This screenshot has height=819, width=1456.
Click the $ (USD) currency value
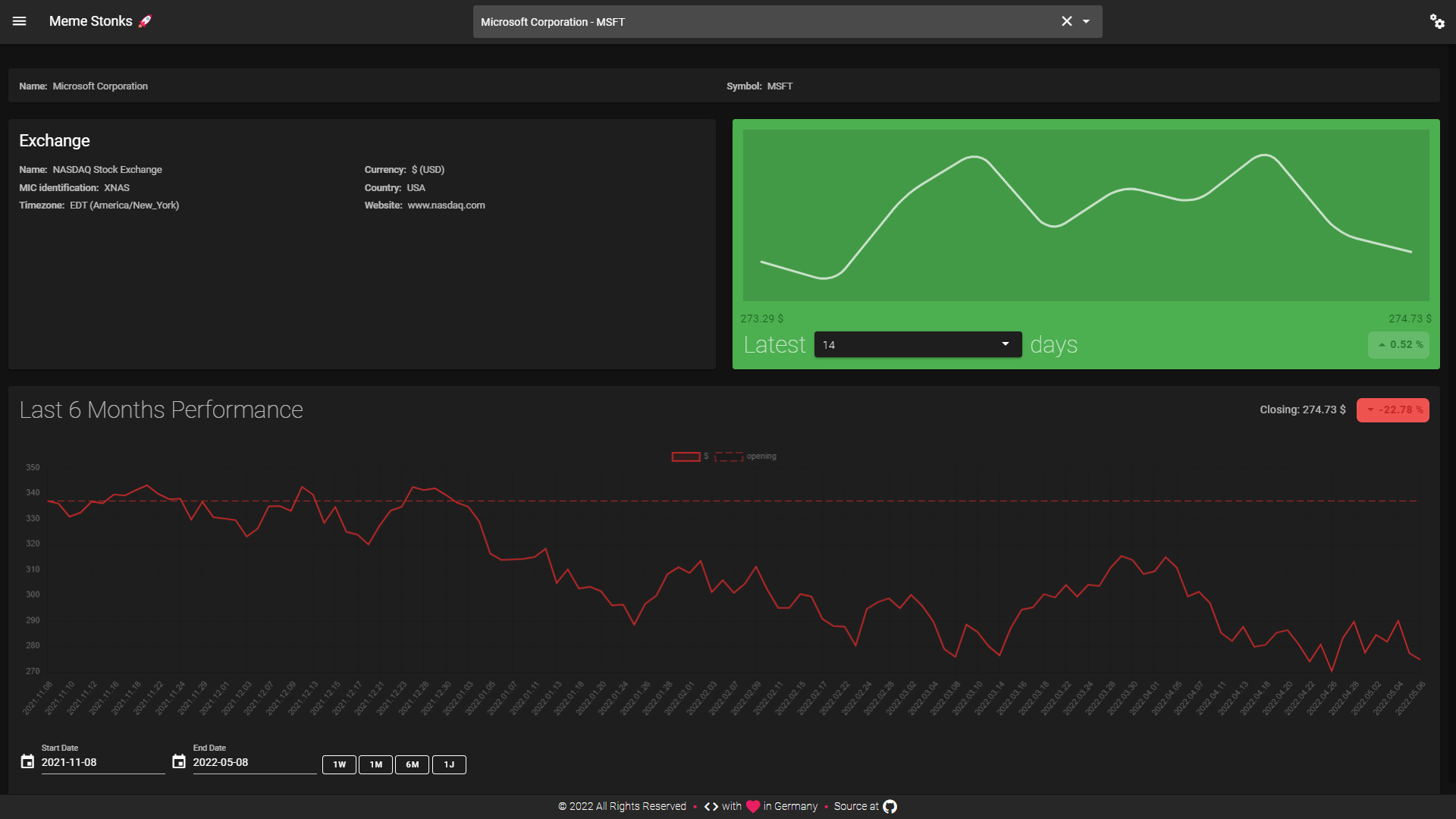(x=428, y=170)
